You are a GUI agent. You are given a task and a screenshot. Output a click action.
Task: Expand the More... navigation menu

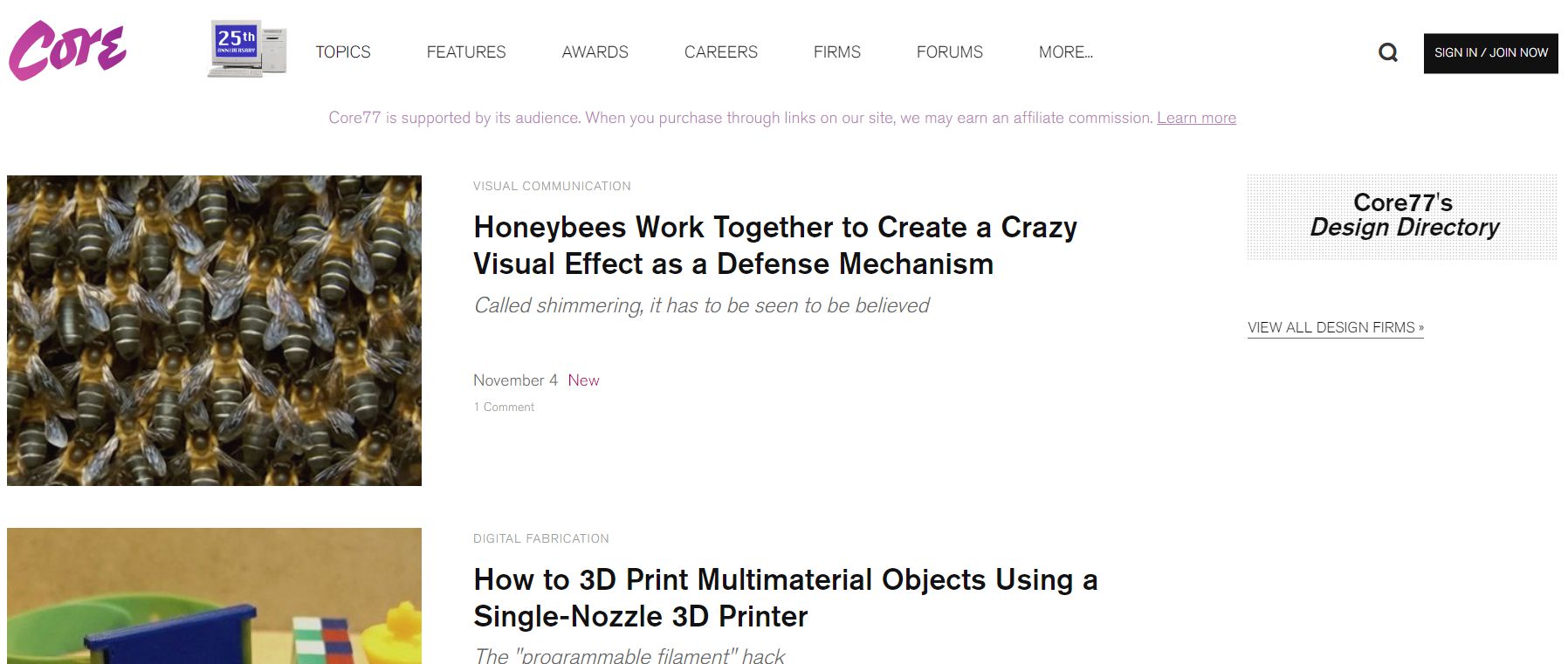click(x=1065, y=52)
